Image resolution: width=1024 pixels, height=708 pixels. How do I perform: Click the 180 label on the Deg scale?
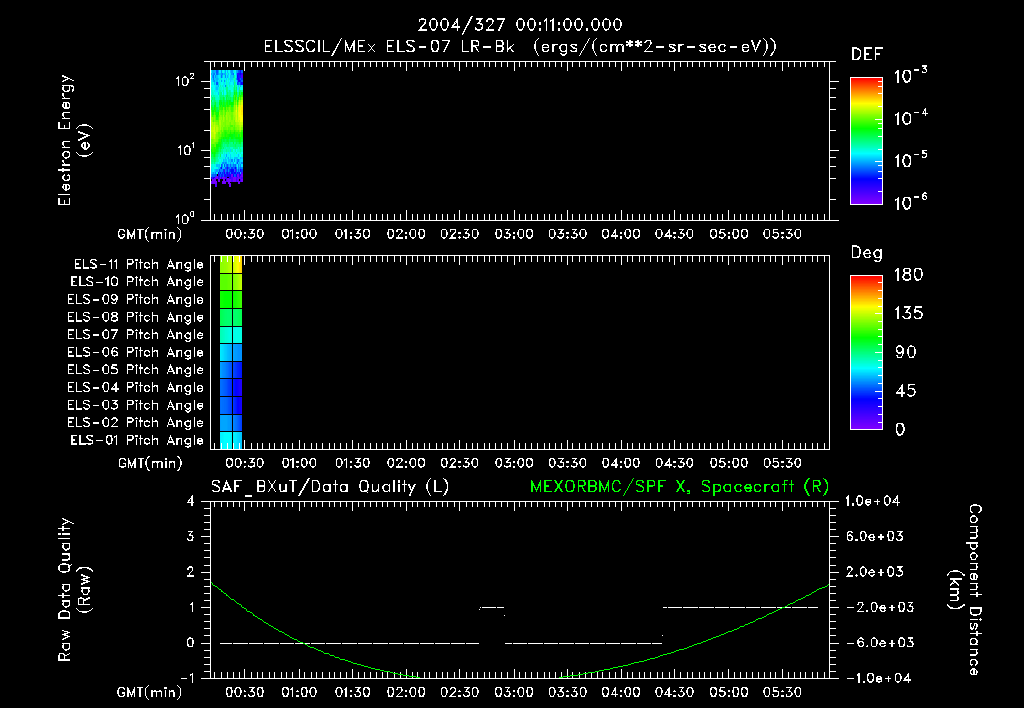pos(908,275)
